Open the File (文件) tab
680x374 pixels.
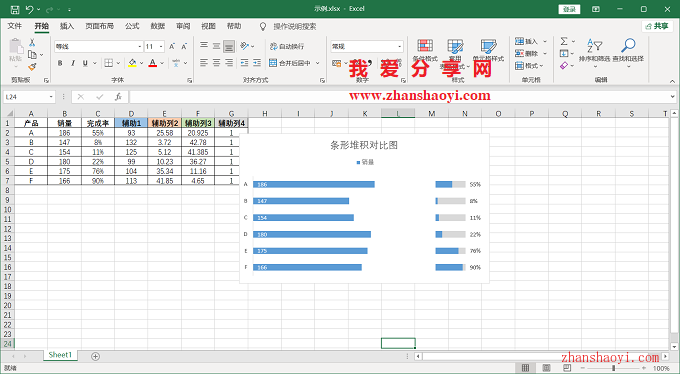(x=14, y=26)
